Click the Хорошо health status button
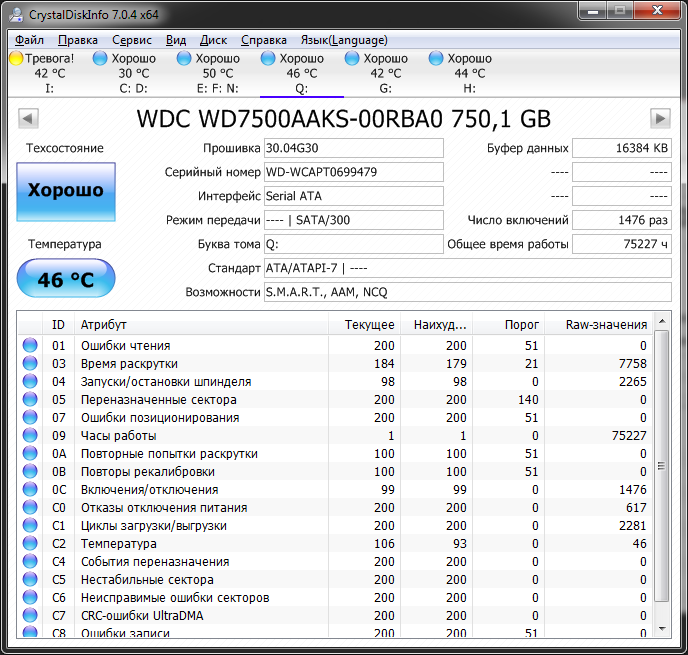The height and width of the screenshot is (655, 688). pos(66,192)
